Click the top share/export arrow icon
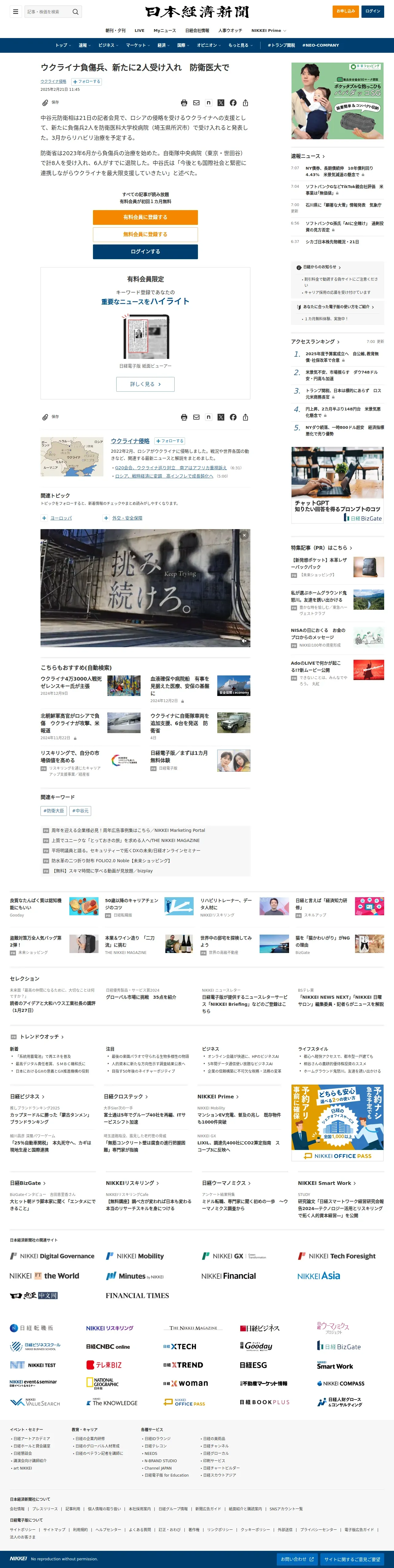The width and height of the screenshot is (394, 1568). (245, 103)
